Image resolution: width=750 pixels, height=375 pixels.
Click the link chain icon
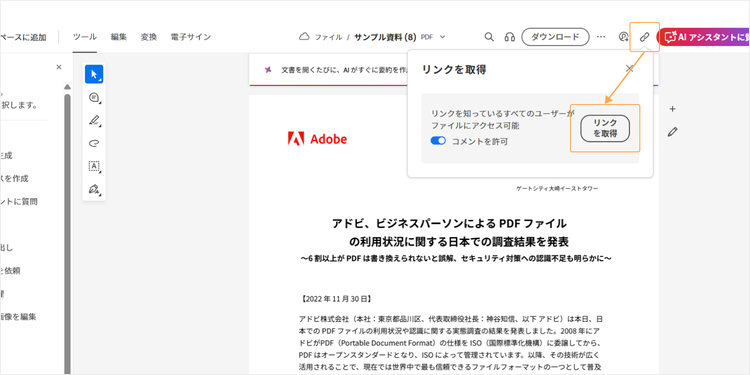(644, 37)
